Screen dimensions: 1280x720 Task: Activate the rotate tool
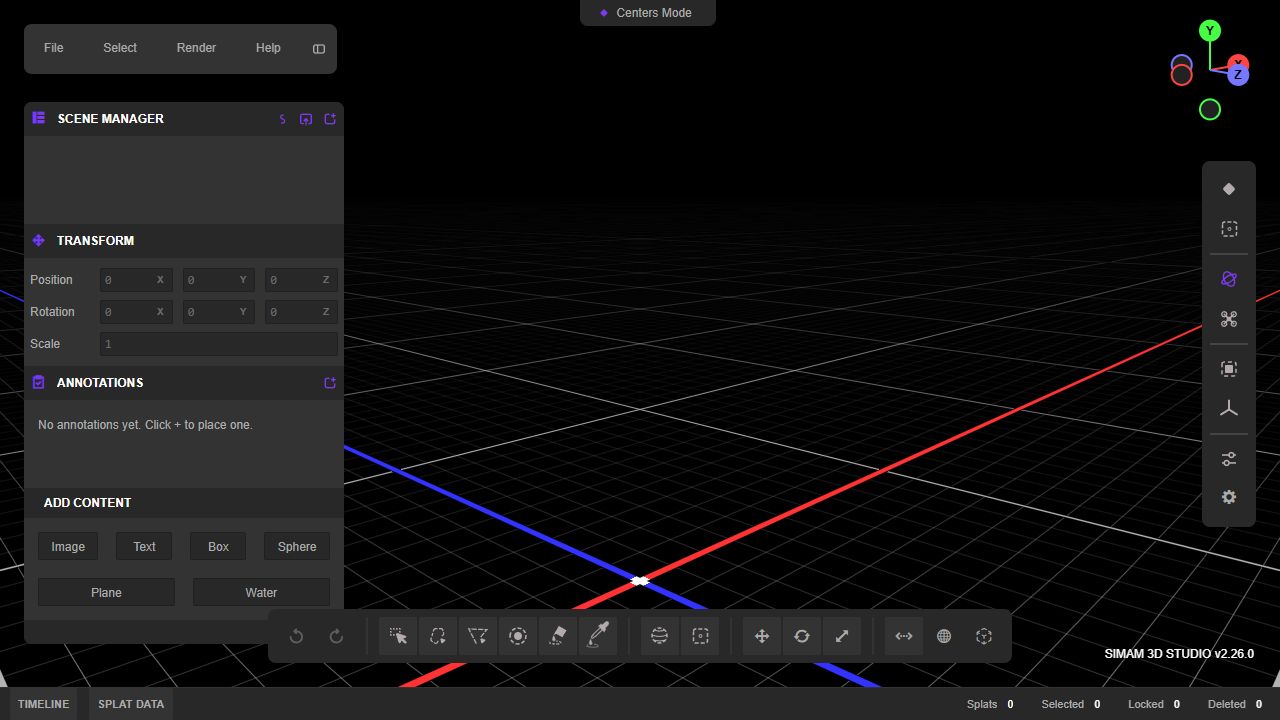pyautogui.click(x=802, y=636)
